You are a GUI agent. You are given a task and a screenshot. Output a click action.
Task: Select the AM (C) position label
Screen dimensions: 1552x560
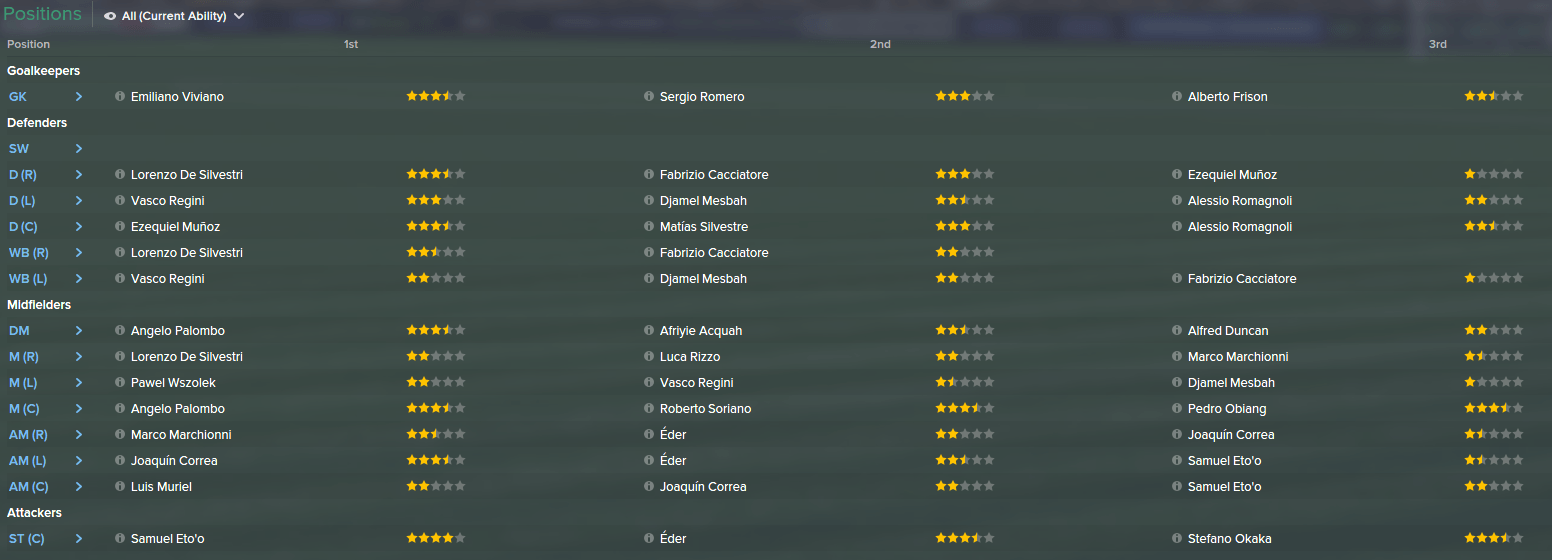(x=28, y=487)
